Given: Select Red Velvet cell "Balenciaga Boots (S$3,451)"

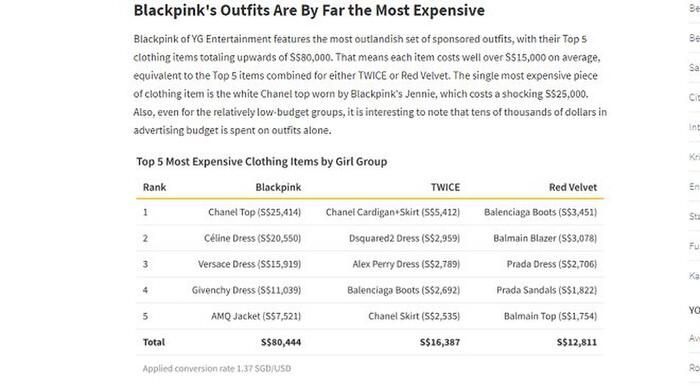Looking at the screenshot, I should pyautogui.click(x=540, y=212).
